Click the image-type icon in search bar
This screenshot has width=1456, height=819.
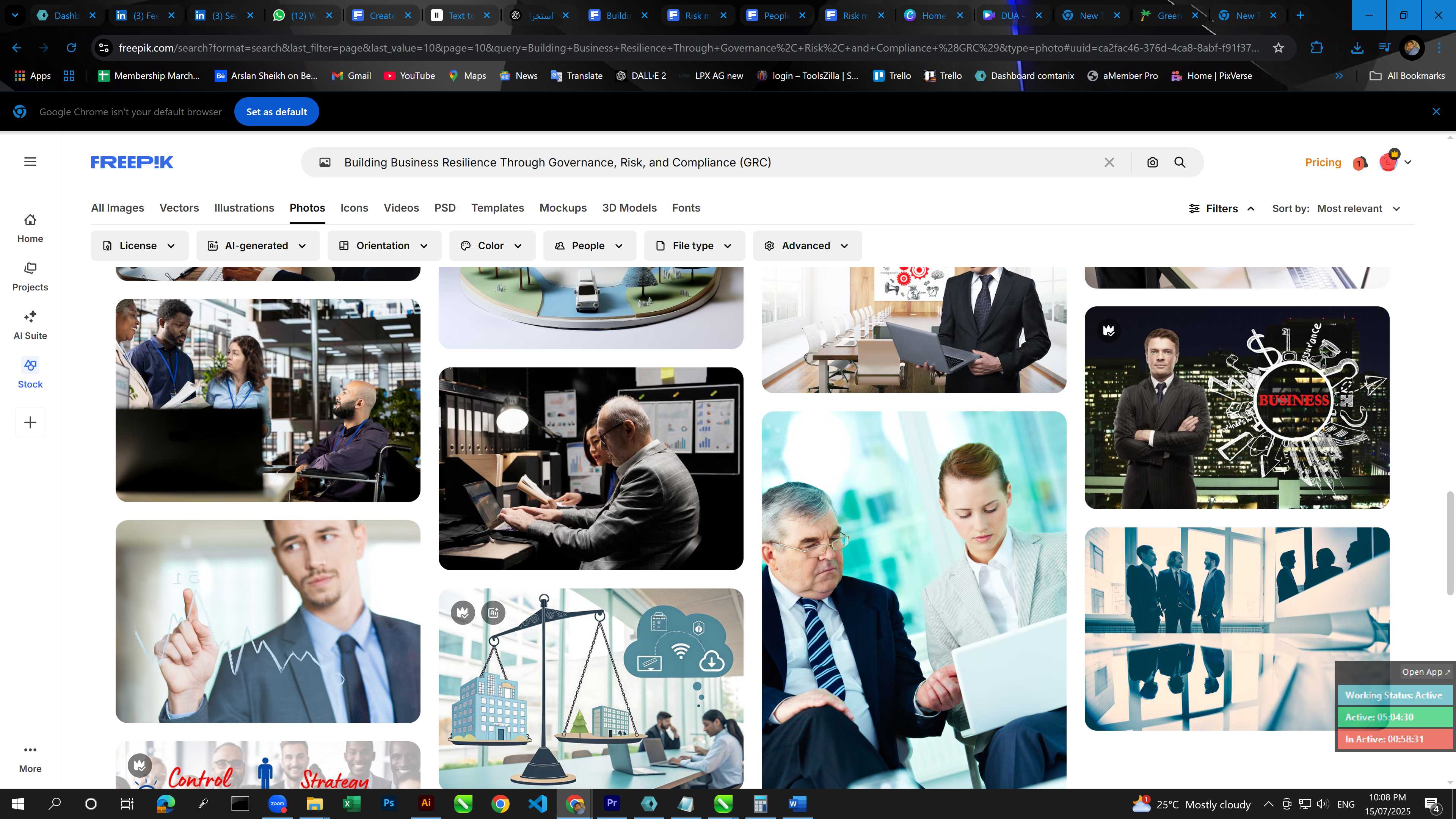(325, 162)
